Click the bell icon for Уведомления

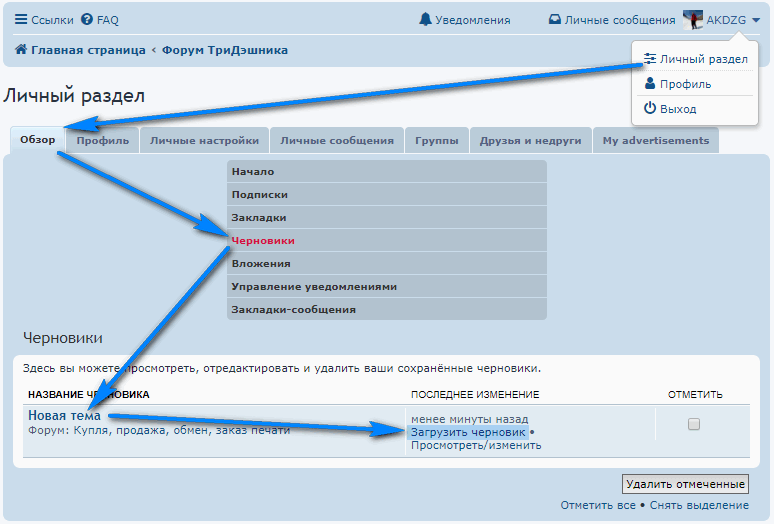[426, 20]
